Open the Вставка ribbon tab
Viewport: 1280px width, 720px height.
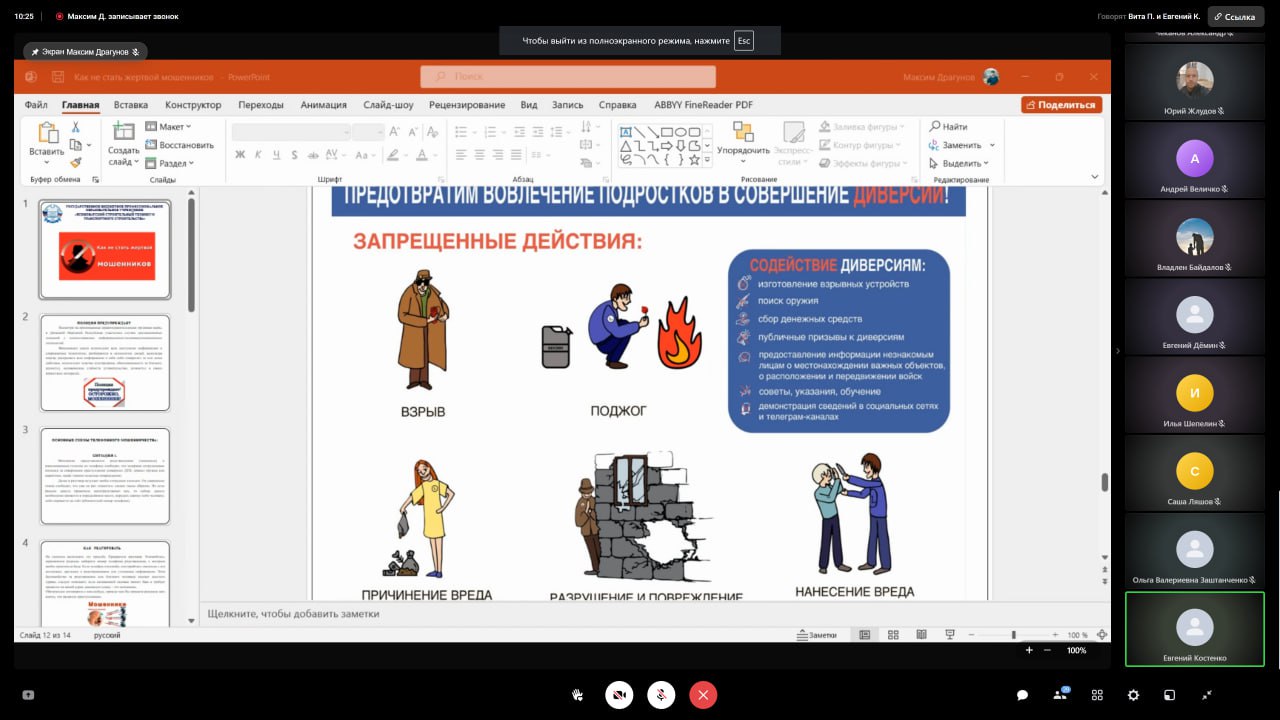pos(131,105)
